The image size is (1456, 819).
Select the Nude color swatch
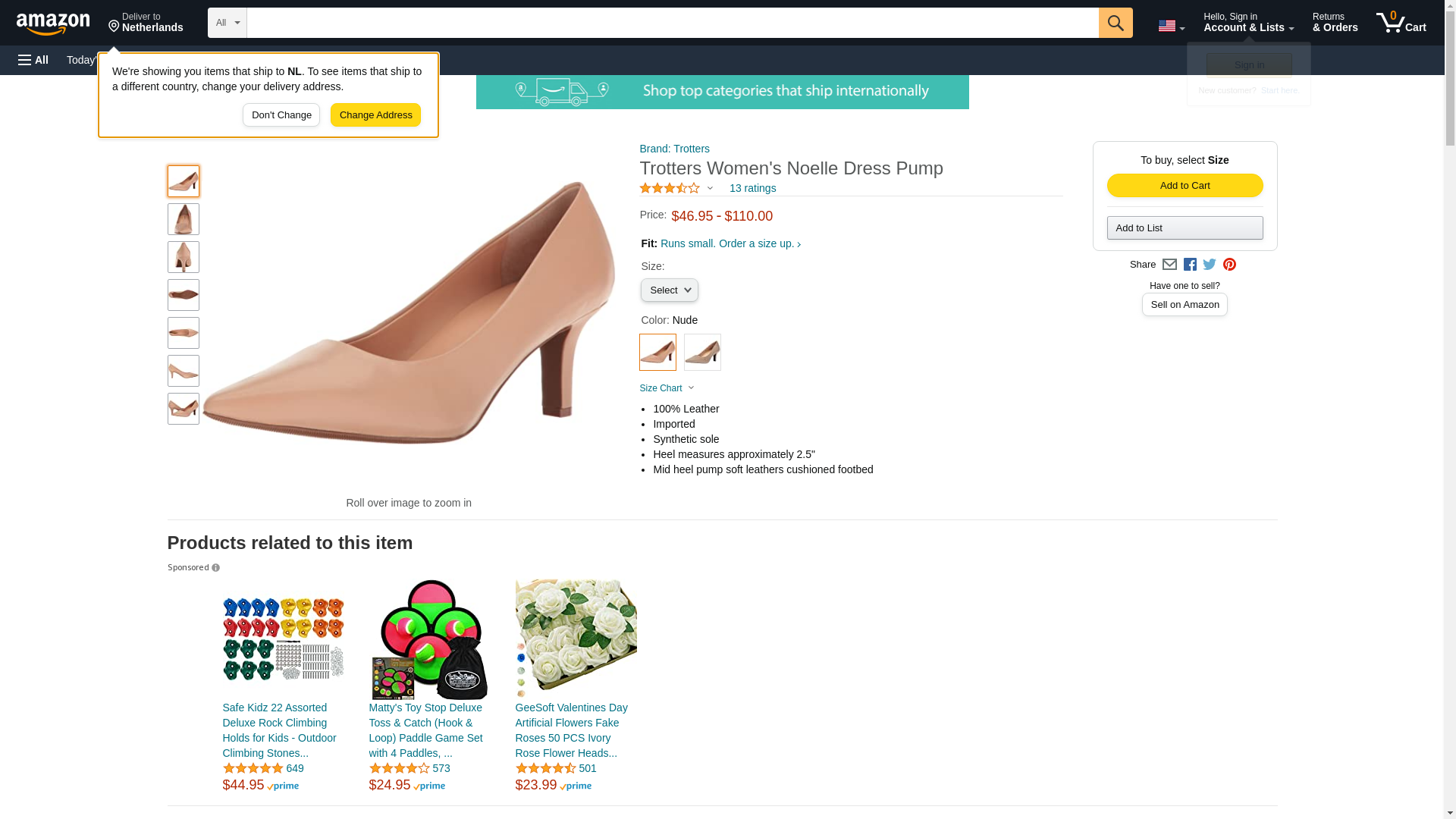[x=657, y=352]
